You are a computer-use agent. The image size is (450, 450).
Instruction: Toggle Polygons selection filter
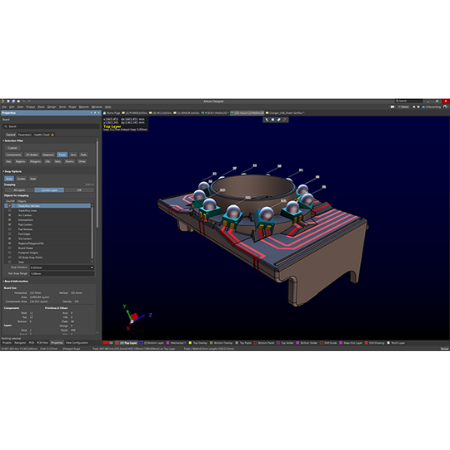(x=35, y=161)
